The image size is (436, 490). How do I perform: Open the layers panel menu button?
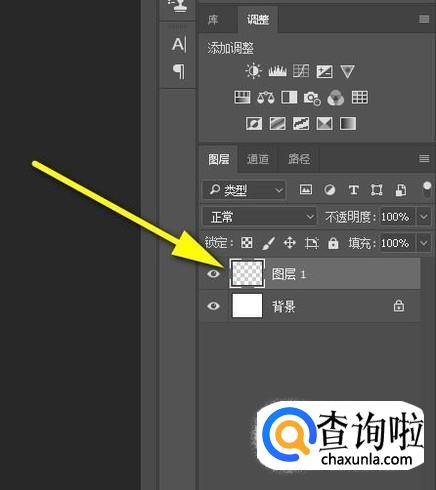point(424,159)
